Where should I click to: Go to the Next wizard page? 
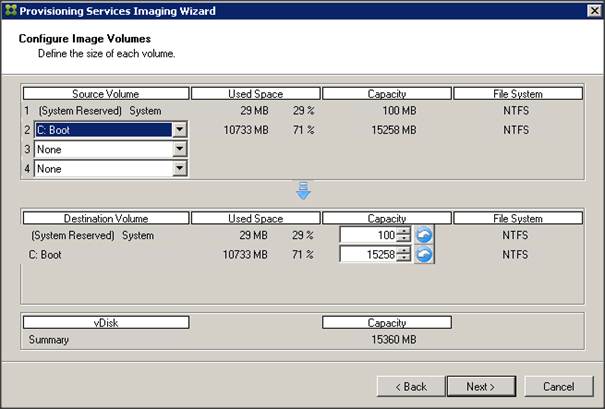481,386
